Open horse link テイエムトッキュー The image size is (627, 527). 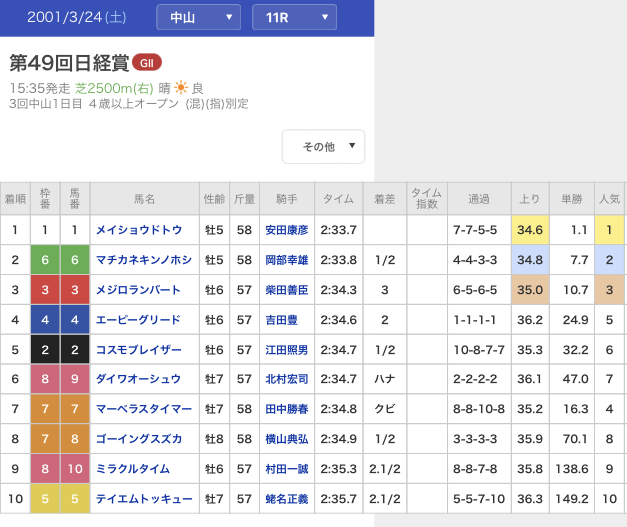click(144, 499)
